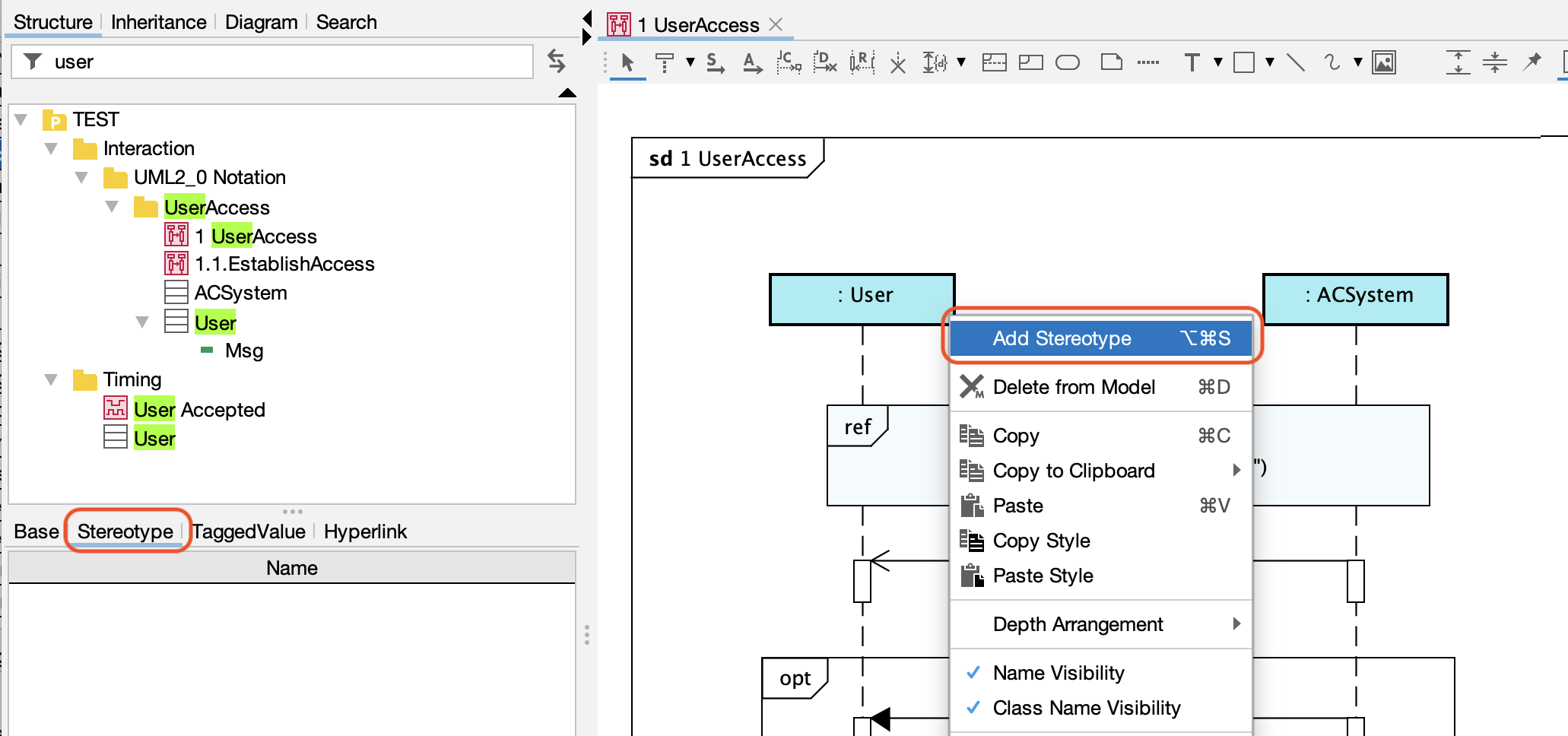Click the user filter text field

(x=274, y=62)
